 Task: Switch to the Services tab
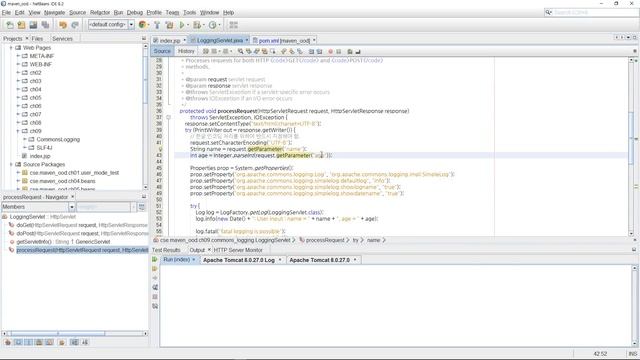click(62, 39)
